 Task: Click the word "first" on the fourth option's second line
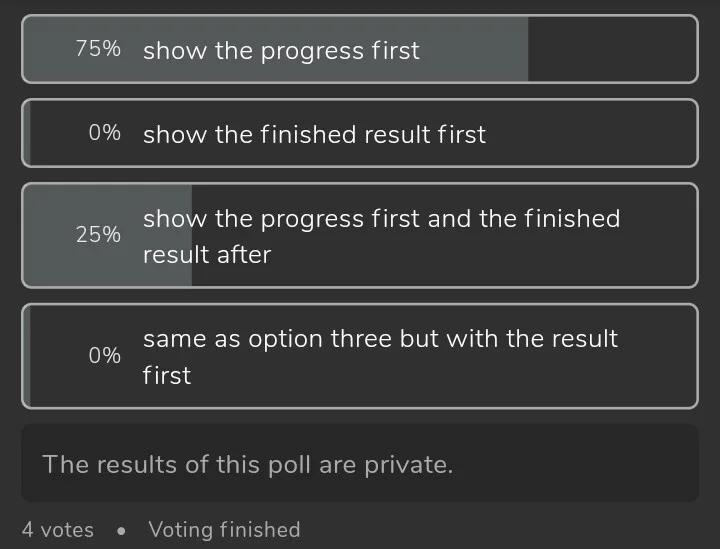tap(166, 375)
